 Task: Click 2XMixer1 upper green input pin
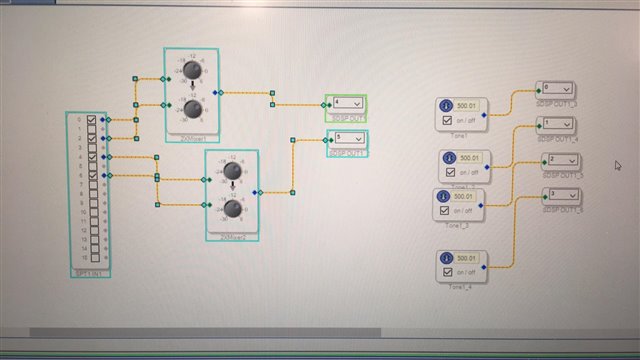[x=169, y=79]
